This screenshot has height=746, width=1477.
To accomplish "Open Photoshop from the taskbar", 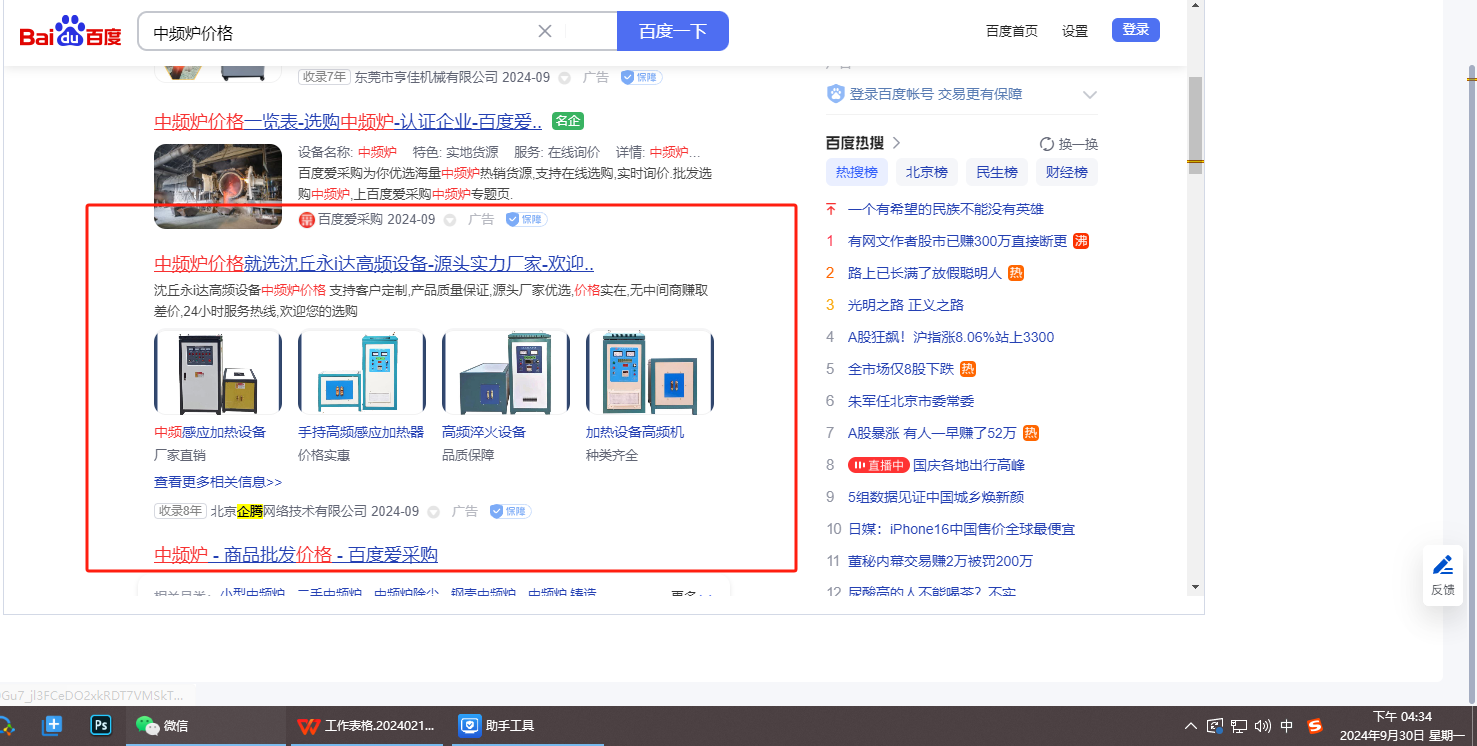I will [x=101, y=725].
